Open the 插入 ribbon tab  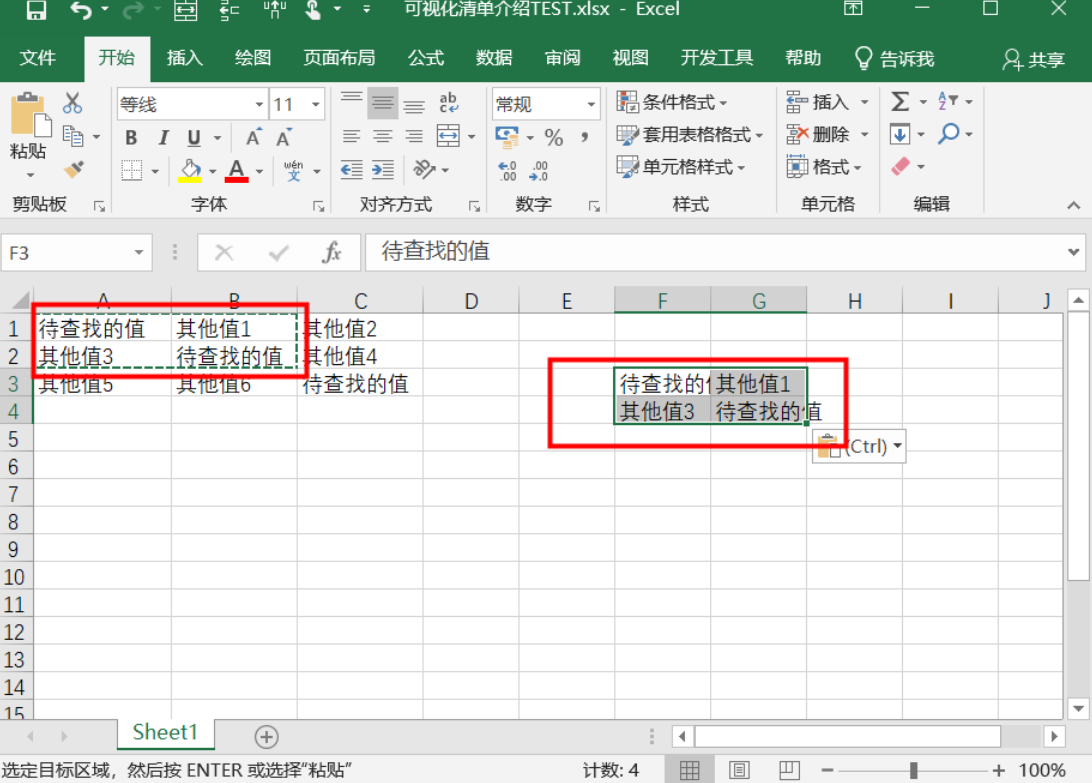point(185,58)
